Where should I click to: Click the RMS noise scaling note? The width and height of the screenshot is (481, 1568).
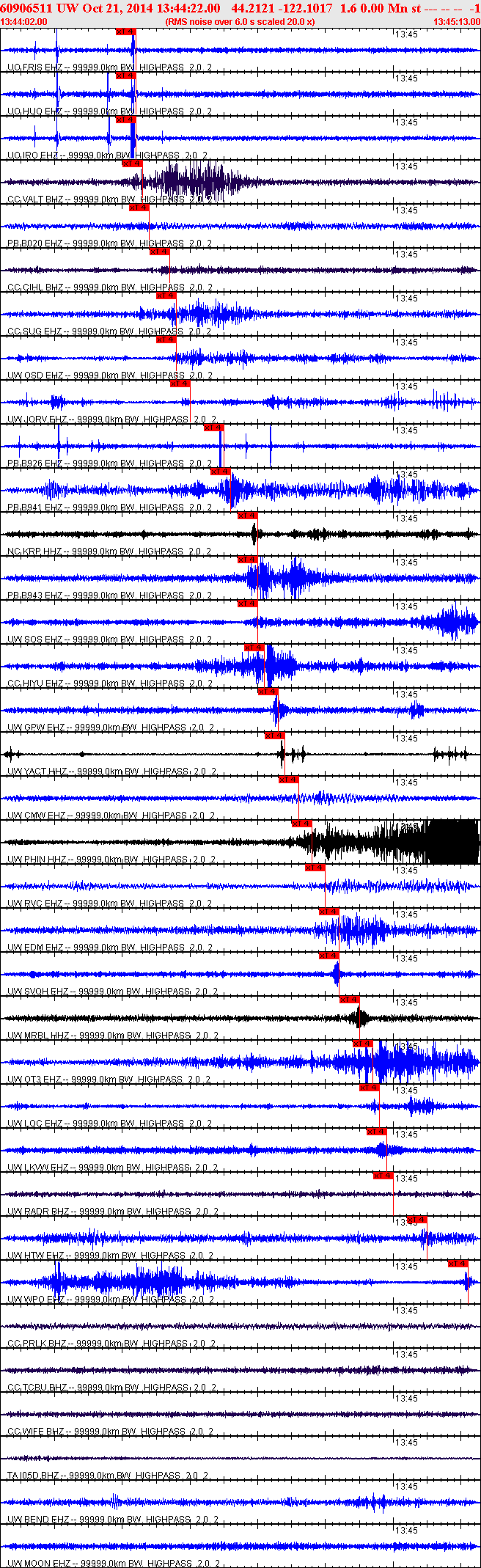point(240,21)
